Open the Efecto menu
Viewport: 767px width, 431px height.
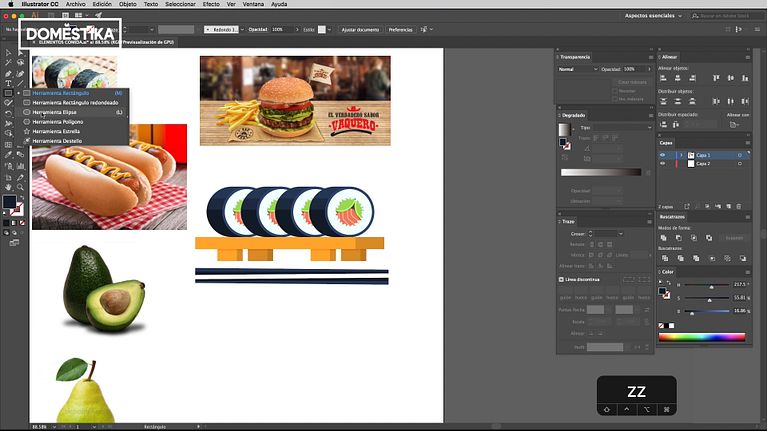click(x=211, y=4)
